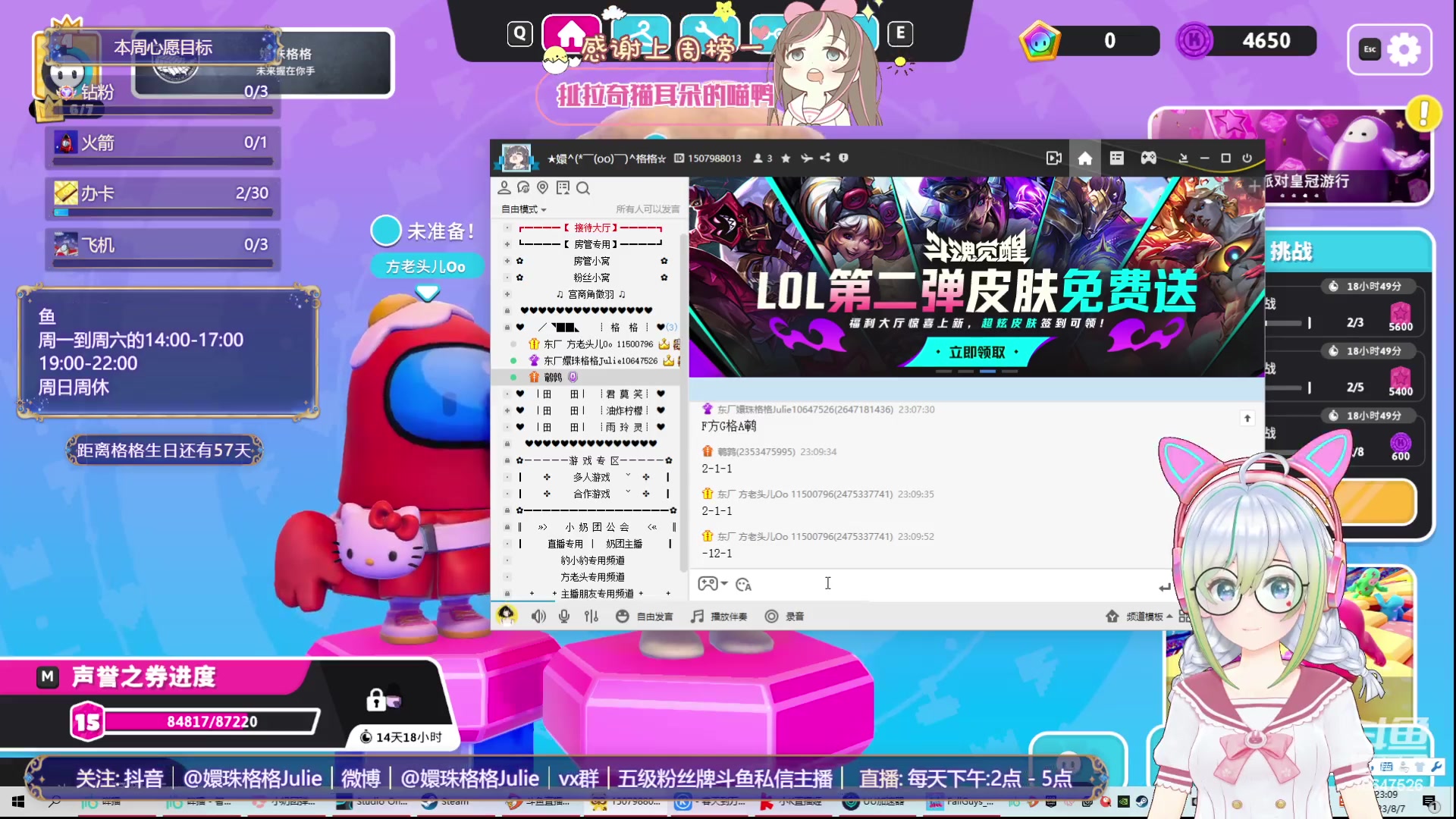Click the font style icon in chat input
Screen dimensions: 1456x819
click(x=743, y=584)
